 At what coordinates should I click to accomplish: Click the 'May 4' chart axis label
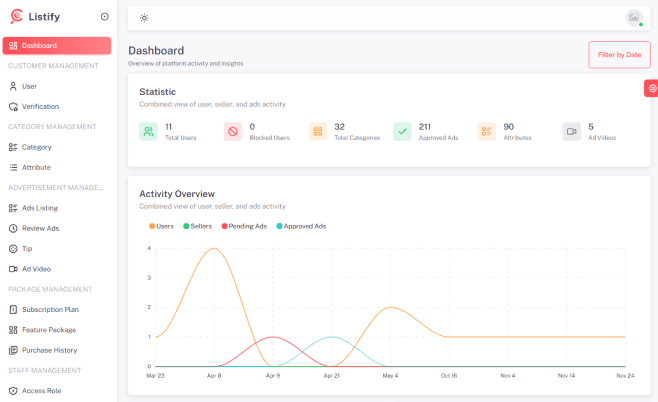click(390, 376)
